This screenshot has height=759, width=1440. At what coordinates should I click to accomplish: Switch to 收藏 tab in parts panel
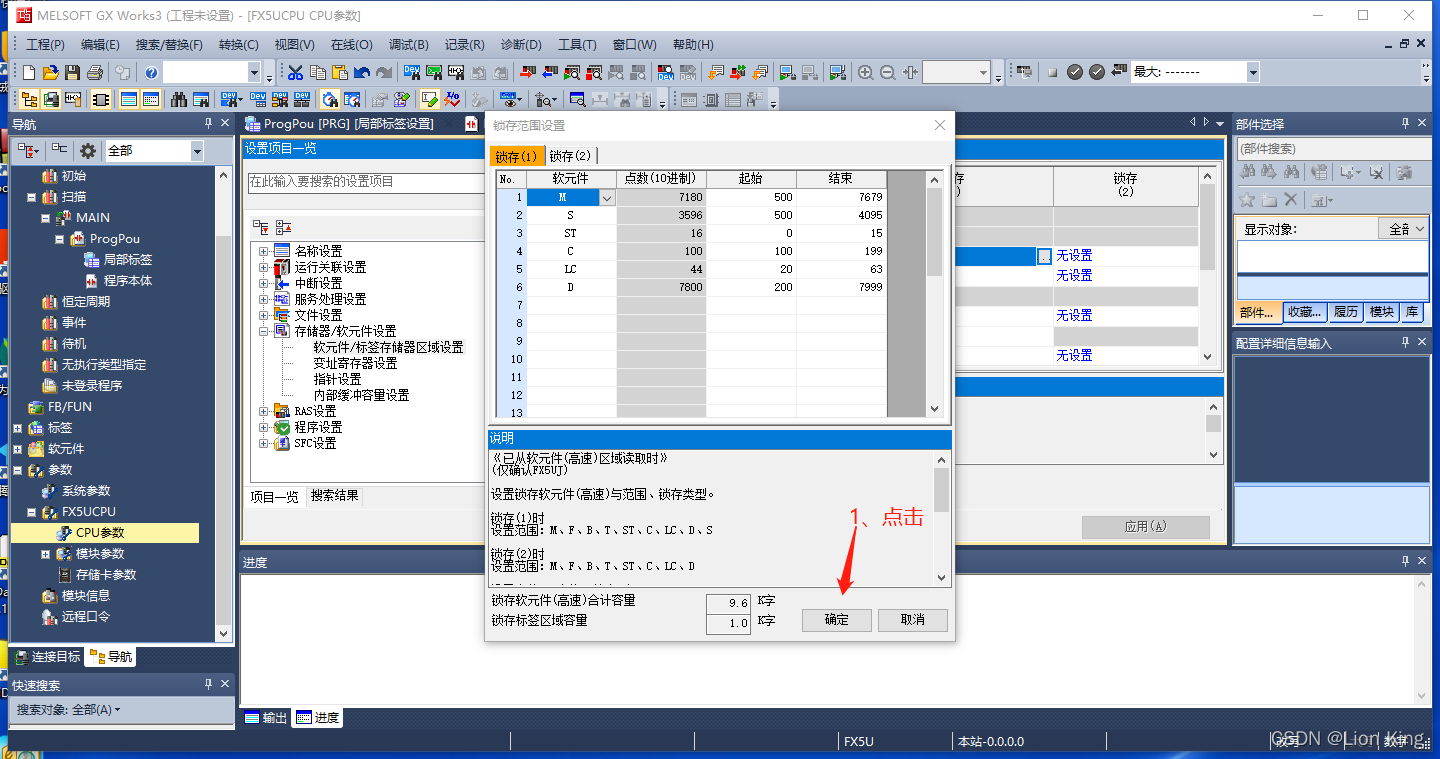[1304, 312]
